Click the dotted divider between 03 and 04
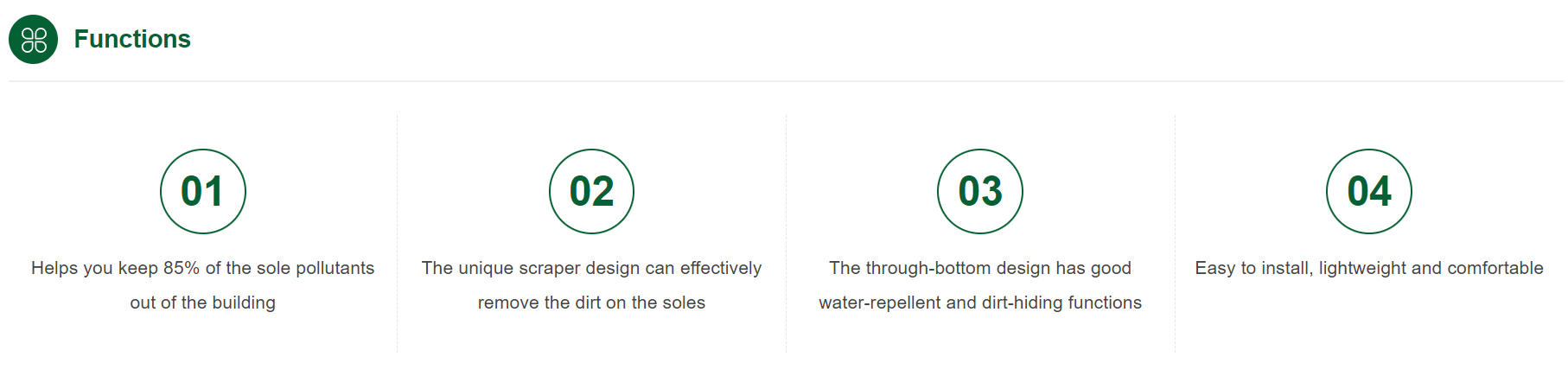The width and height of the screenshot is (1568, 376). [x=1175, y=233]
